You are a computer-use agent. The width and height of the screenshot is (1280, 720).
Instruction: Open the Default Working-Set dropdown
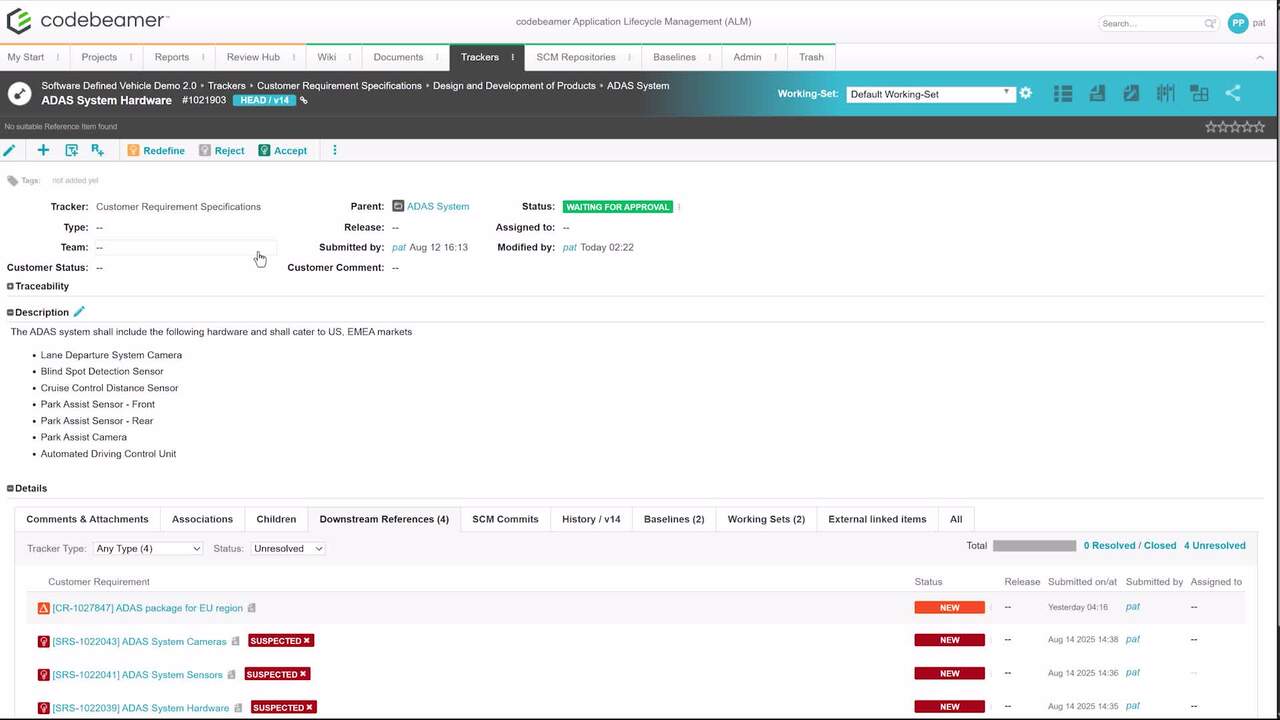(x=930, y=94)
